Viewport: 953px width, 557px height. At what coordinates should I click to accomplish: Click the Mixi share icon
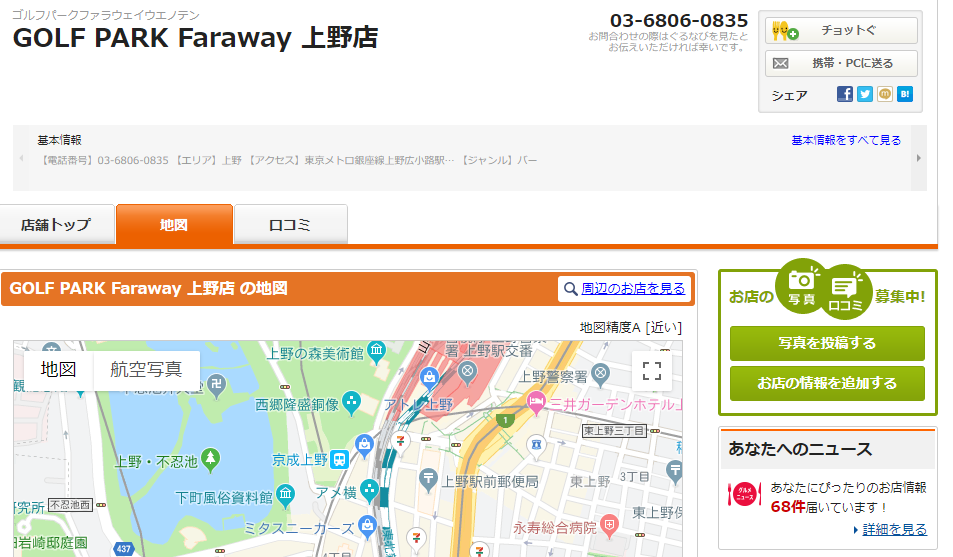[885, 94]
